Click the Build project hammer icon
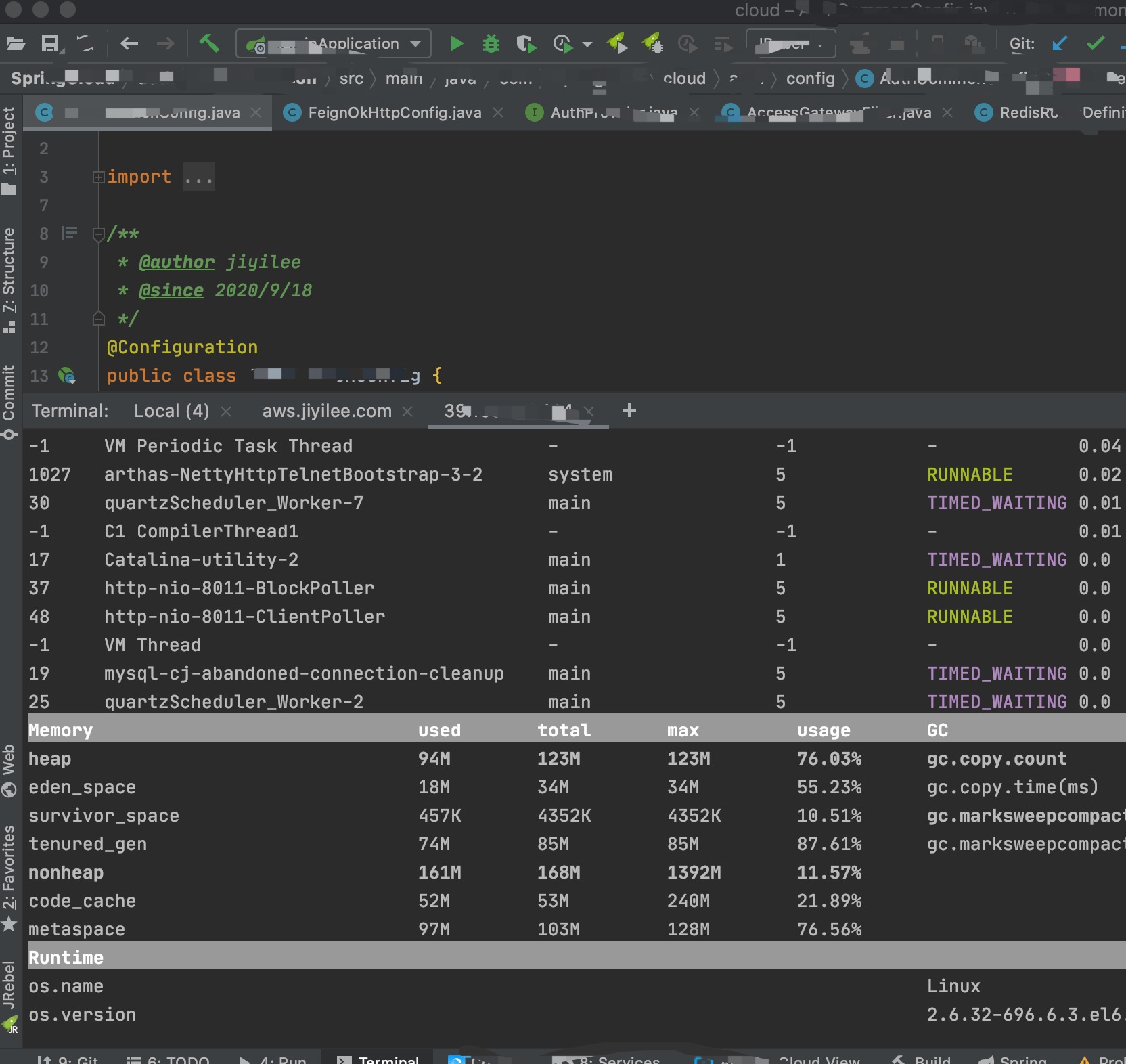1126x1064 pixels. point(209,44)
